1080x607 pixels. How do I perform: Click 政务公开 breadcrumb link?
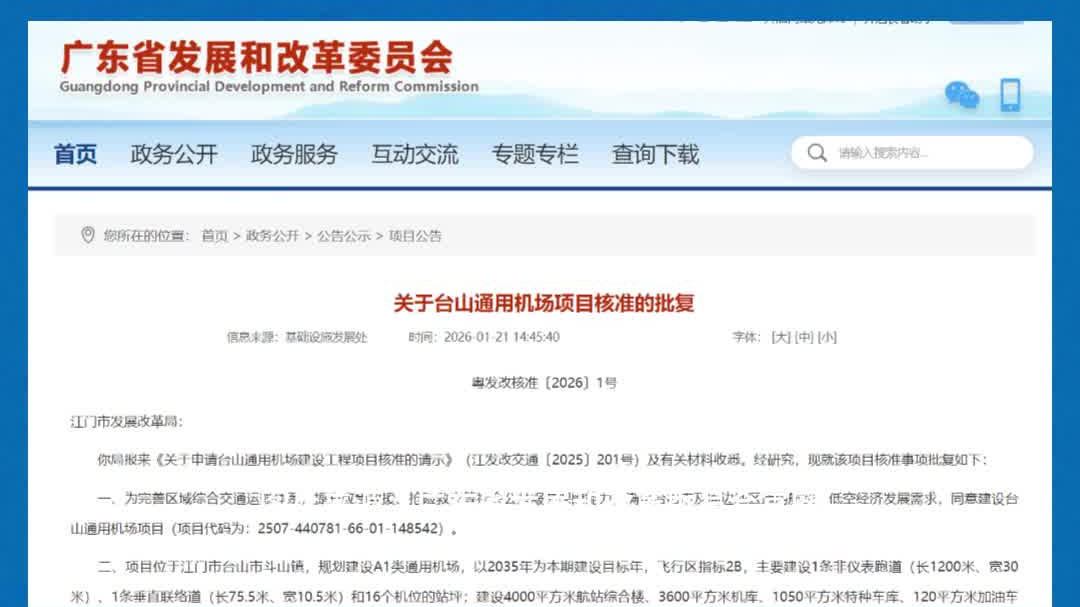coord(272,236)
